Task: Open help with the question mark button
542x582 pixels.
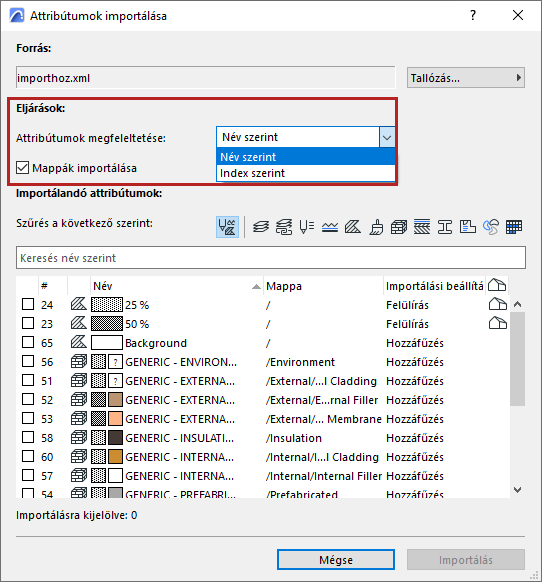Action: 473,15
